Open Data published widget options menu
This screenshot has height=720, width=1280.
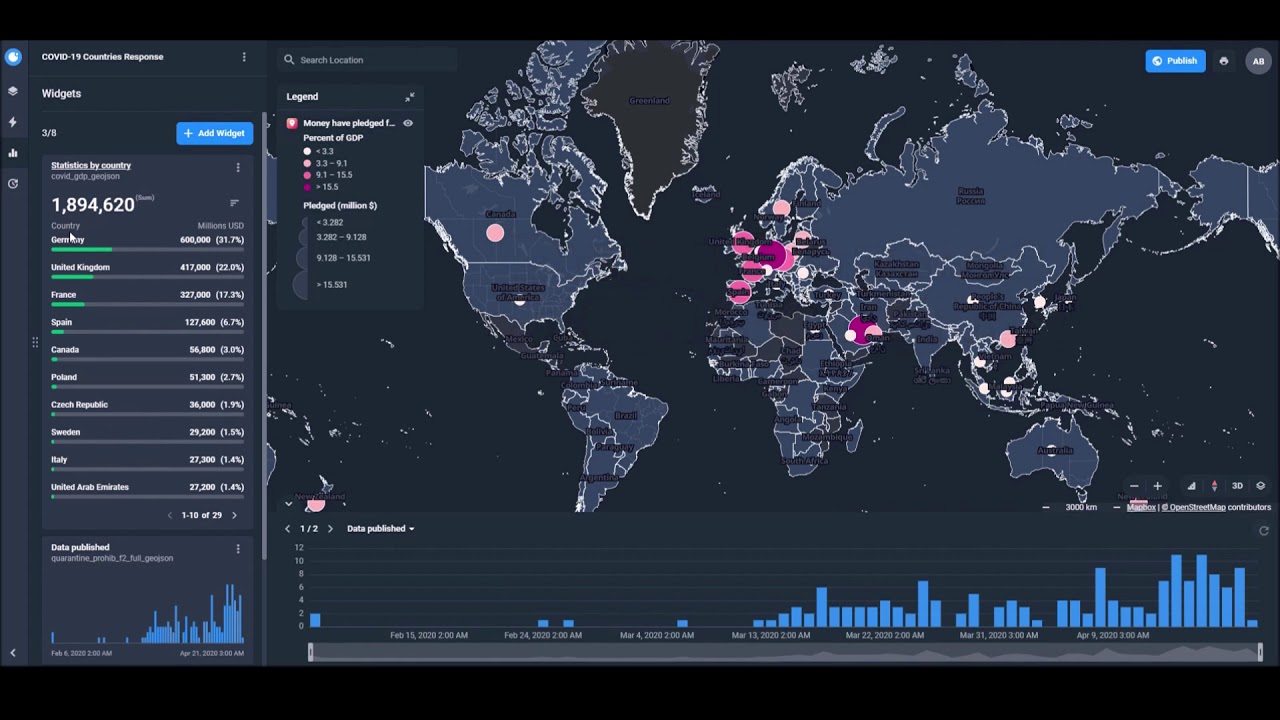pos(238,549)
